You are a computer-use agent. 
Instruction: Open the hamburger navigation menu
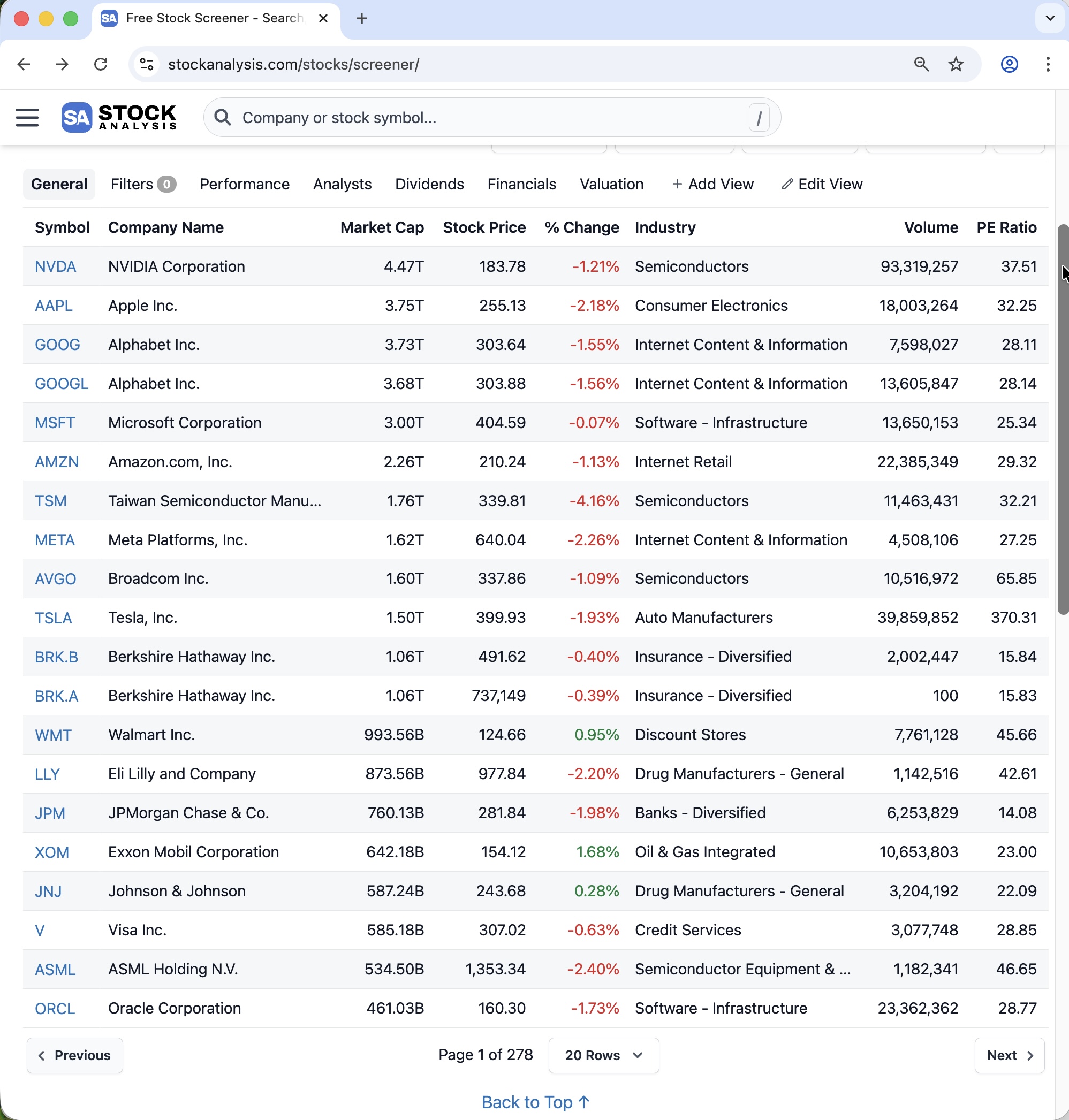coord(27,117)
